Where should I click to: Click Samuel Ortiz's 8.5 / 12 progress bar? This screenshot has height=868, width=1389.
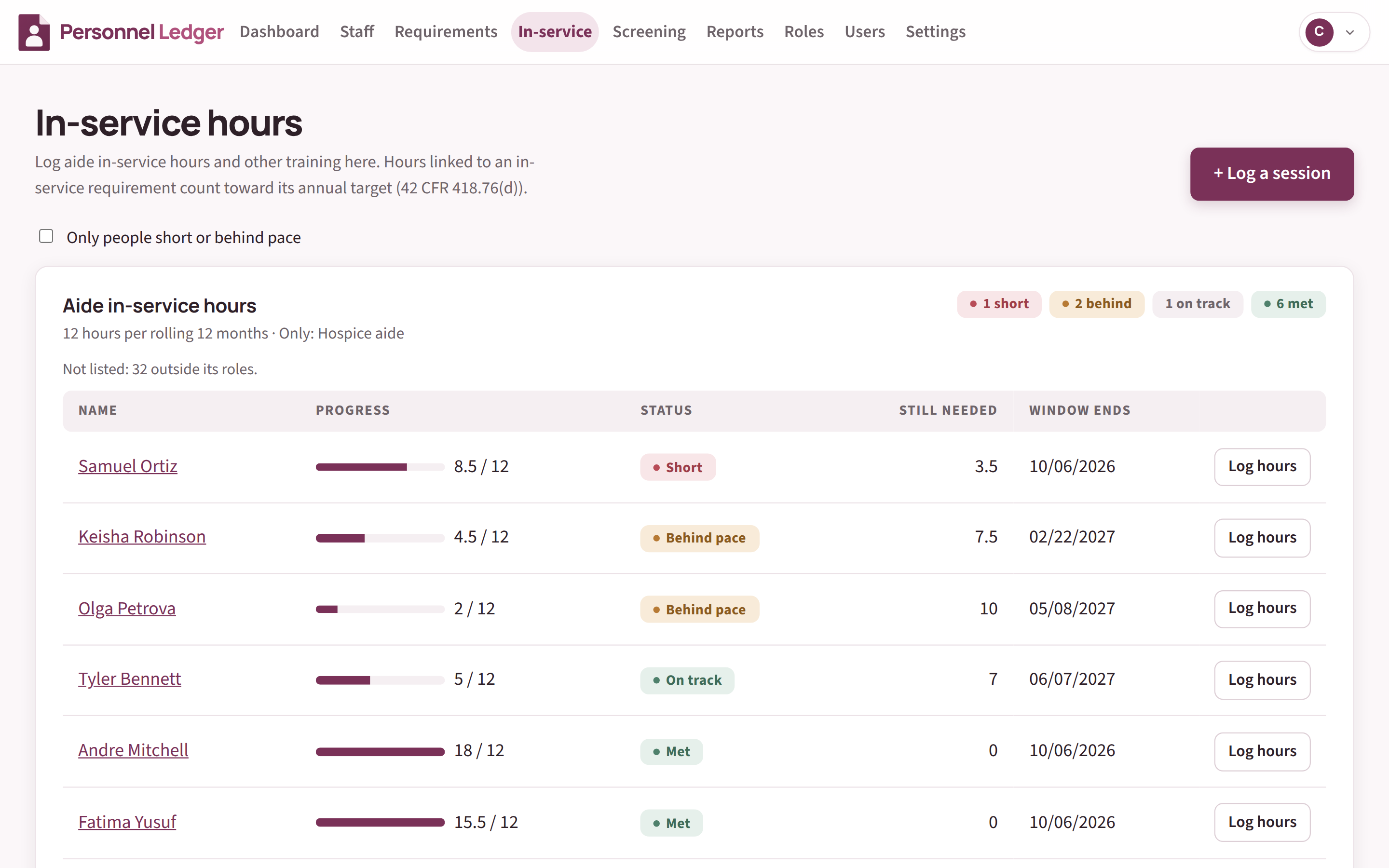380,467
